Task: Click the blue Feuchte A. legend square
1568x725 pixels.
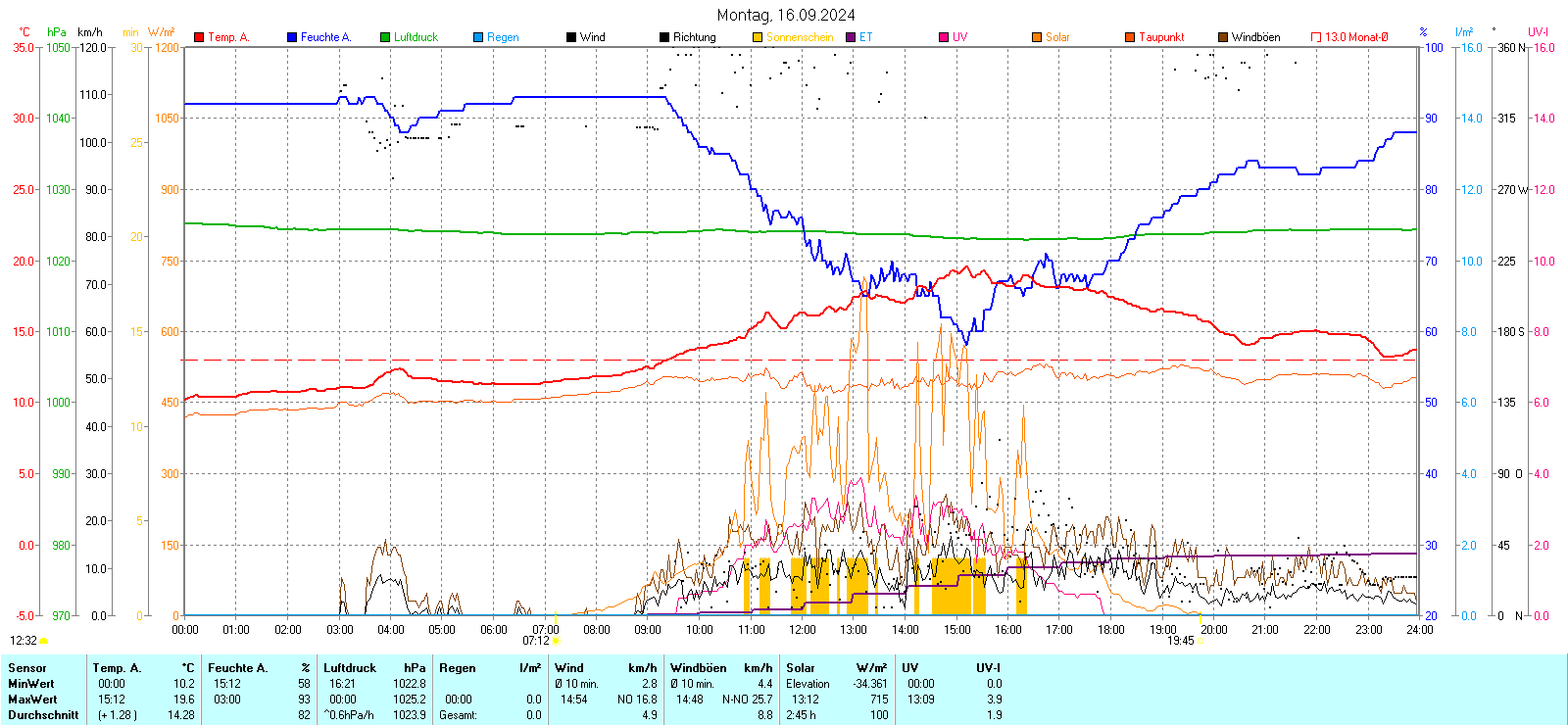Action: 292,37
